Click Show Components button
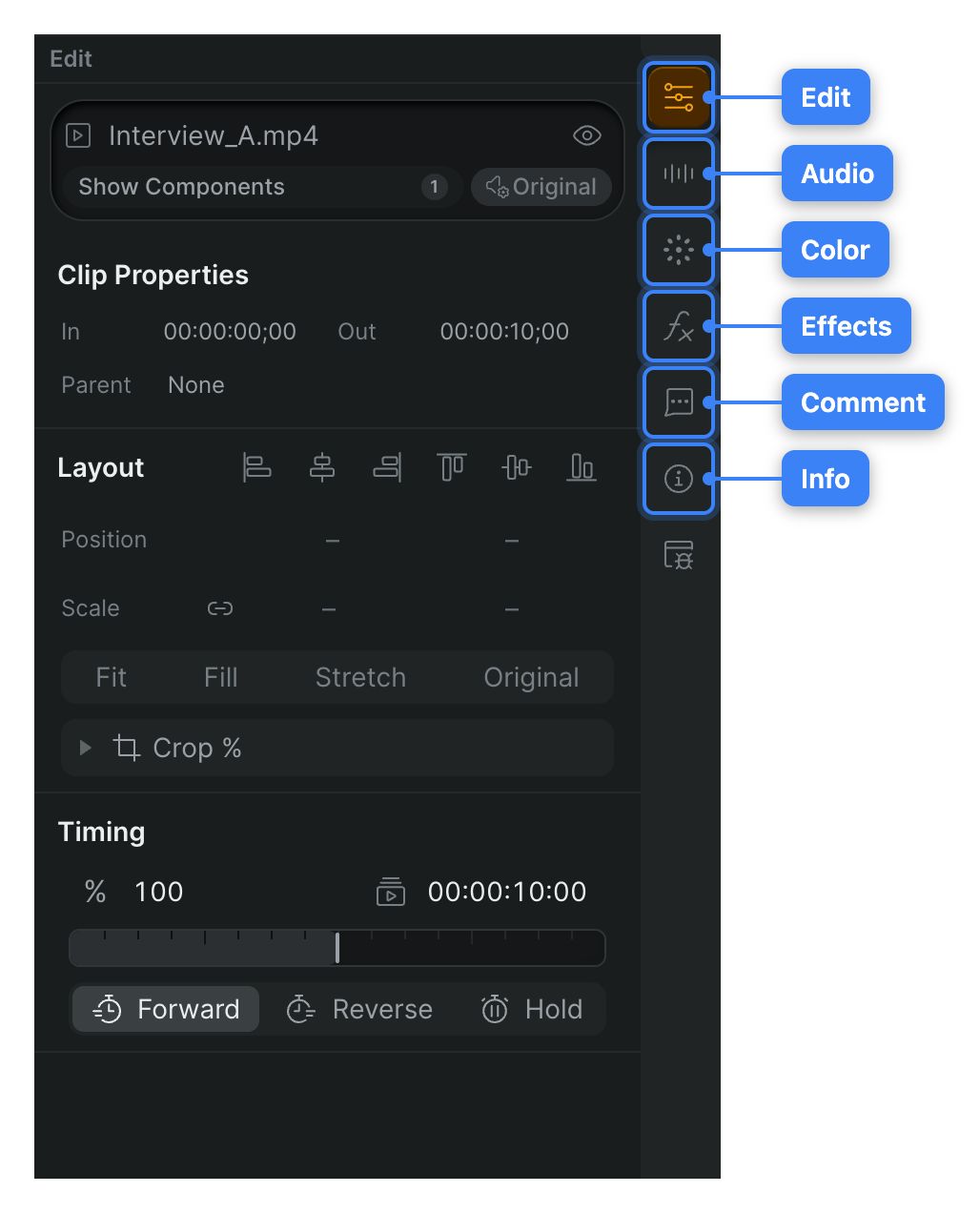Image resolution: width=980 pixels, height=1213 pixels. 262,187
